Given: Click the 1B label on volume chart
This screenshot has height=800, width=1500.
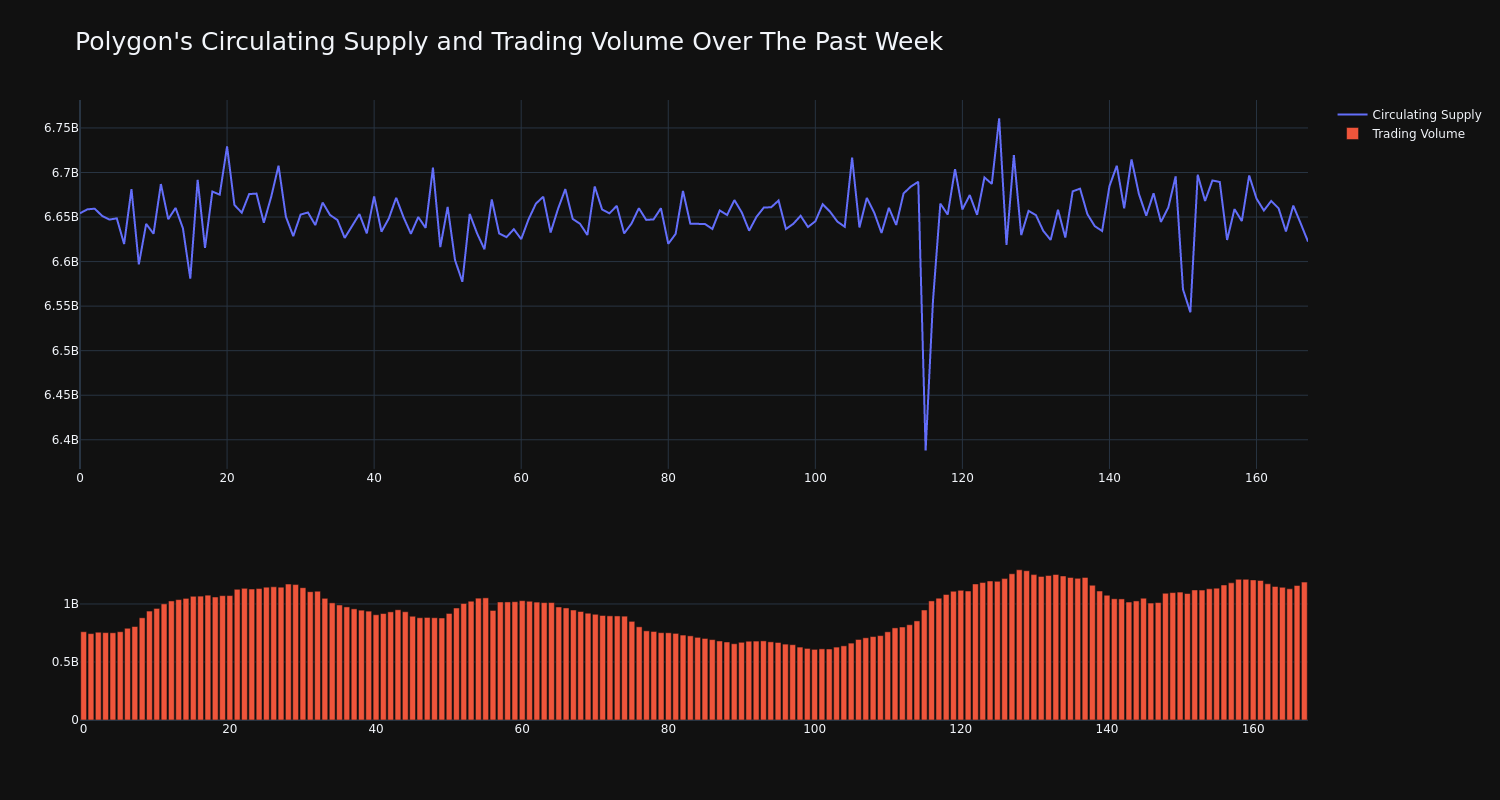Looking at the screenshot, I should click(x=71, y=604).
